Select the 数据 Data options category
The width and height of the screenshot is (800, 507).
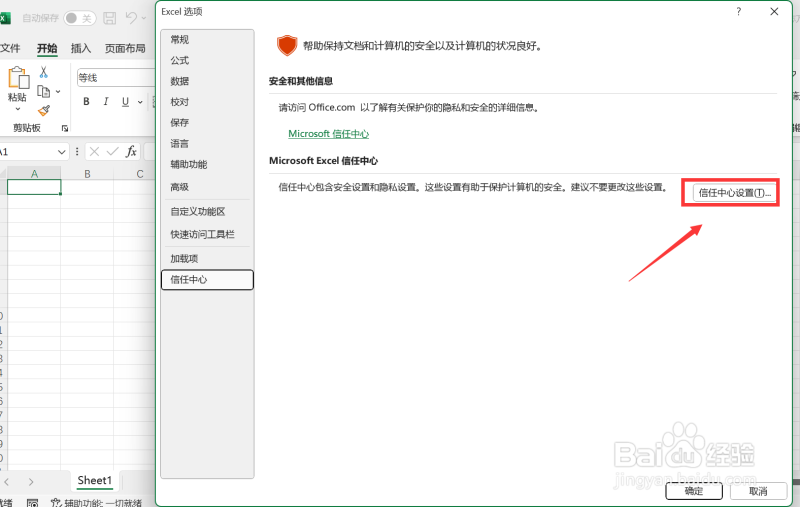click(207, 81)
